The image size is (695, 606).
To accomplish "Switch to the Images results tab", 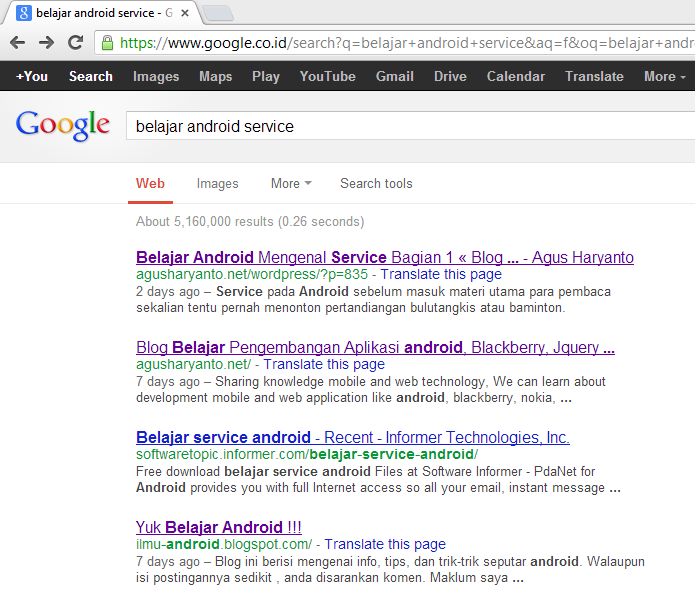I will tap(218, 184).
